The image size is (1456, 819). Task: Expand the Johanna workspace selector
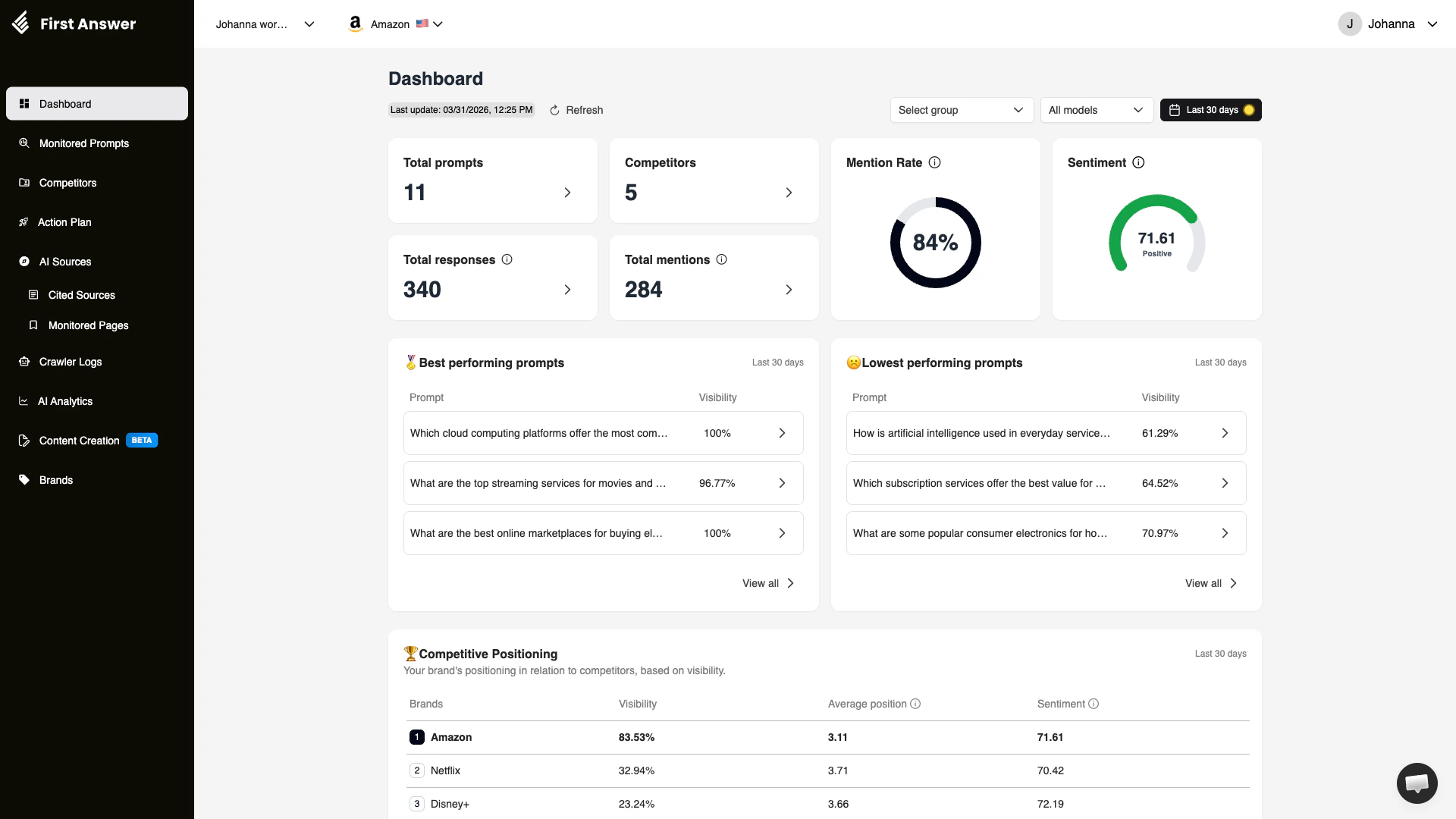264,24
